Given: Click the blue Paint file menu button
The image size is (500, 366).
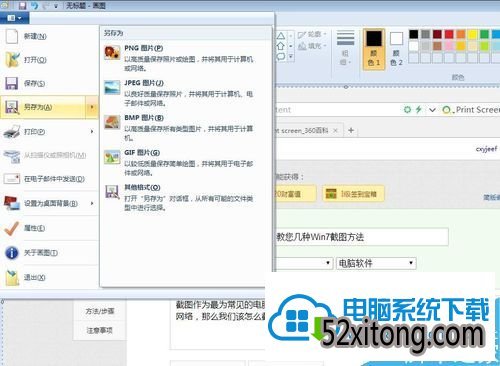Looking at the screenshot, I should (14, 18).
